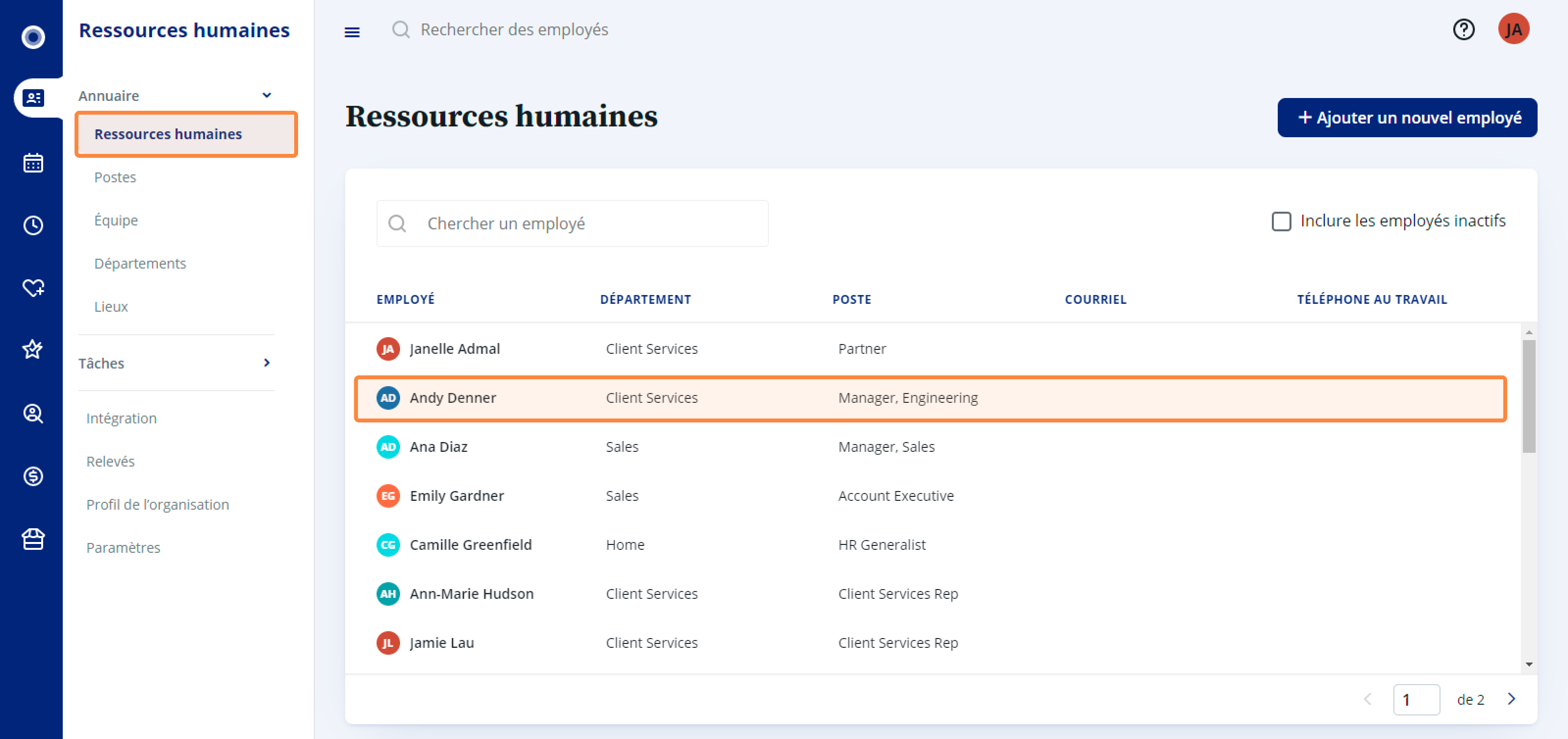
Task: Open the Relevés menu item
Action: pos(110,462)
